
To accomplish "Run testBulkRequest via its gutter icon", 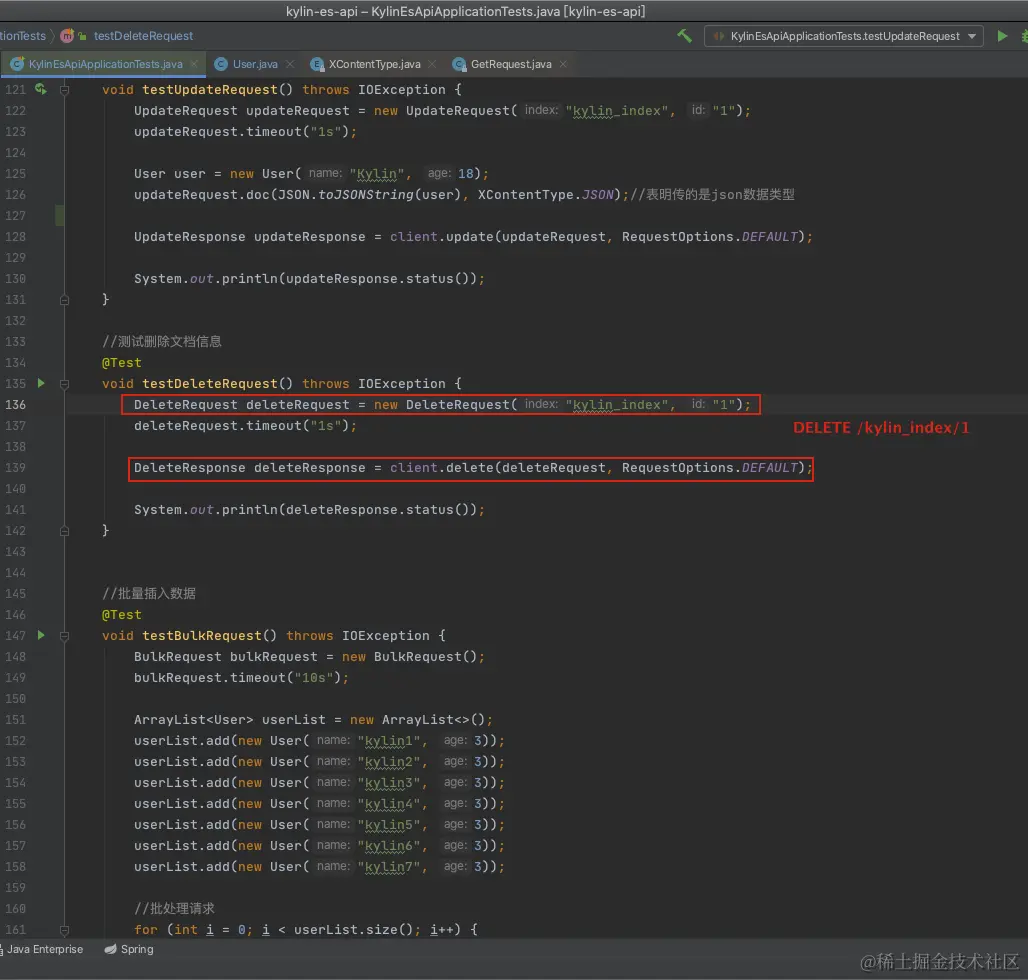I will 41,635.
